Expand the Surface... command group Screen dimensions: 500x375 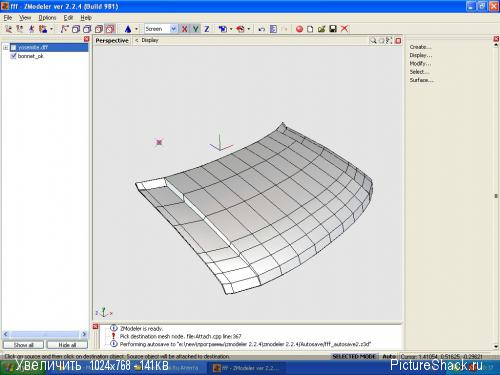422,80
